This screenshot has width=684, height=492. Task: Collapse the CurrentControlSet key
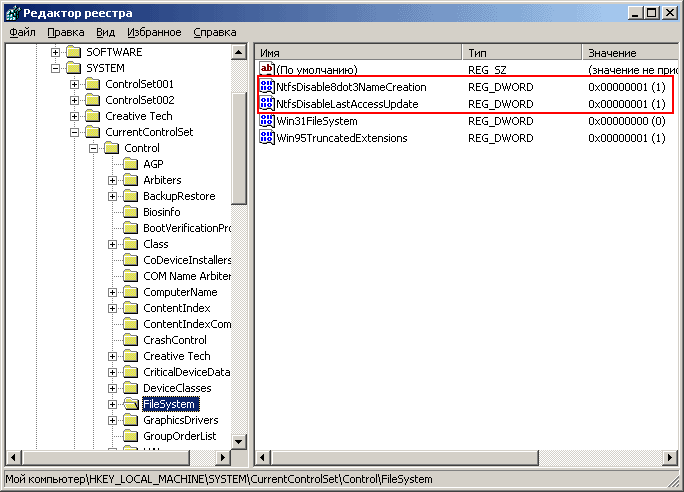point(75,132)
